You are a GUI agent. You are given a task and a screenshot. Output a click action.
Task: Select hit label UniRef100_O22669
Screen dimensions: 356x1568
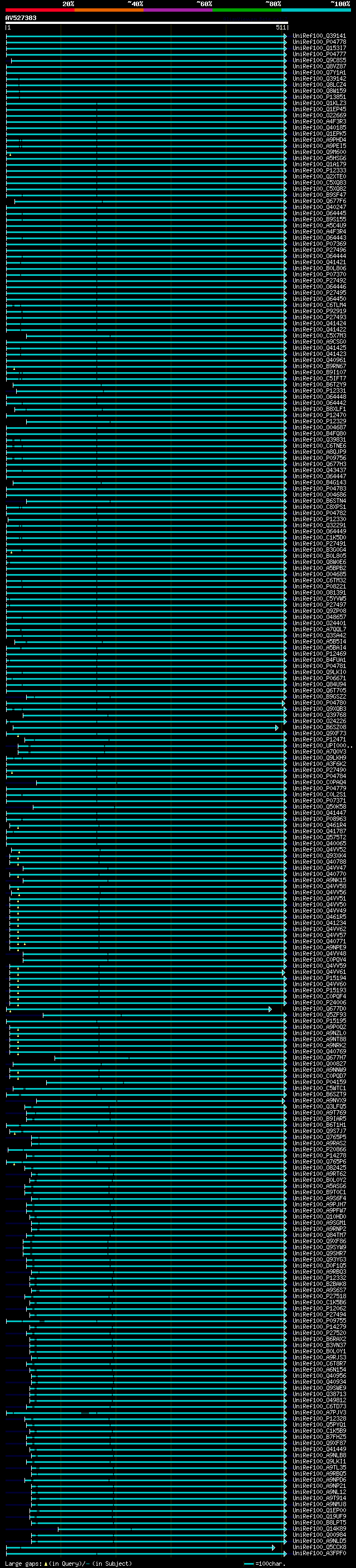(319, 115)
